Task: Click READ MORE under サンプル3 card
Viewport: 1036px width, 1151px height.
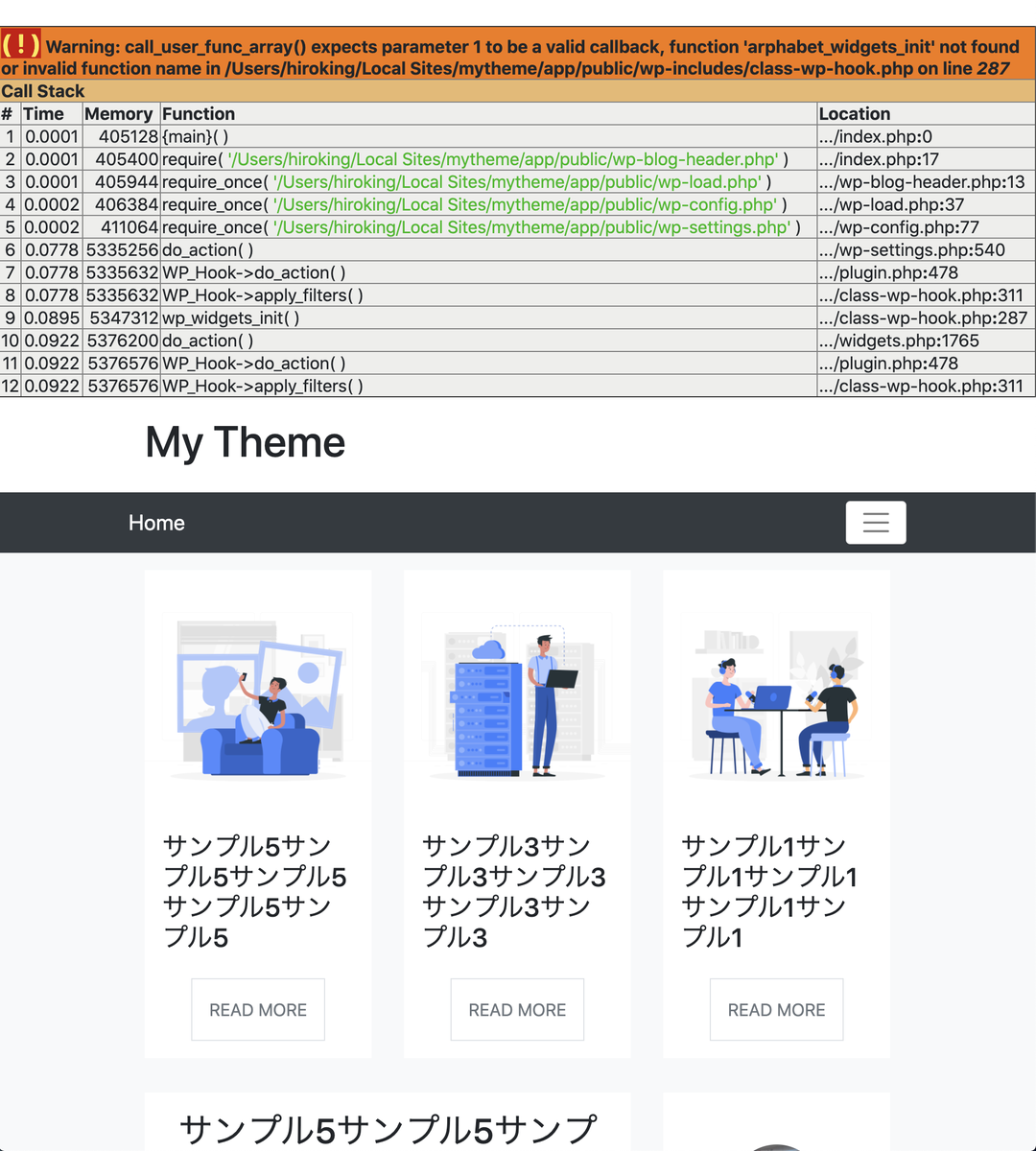Action: coord(517,1010)
